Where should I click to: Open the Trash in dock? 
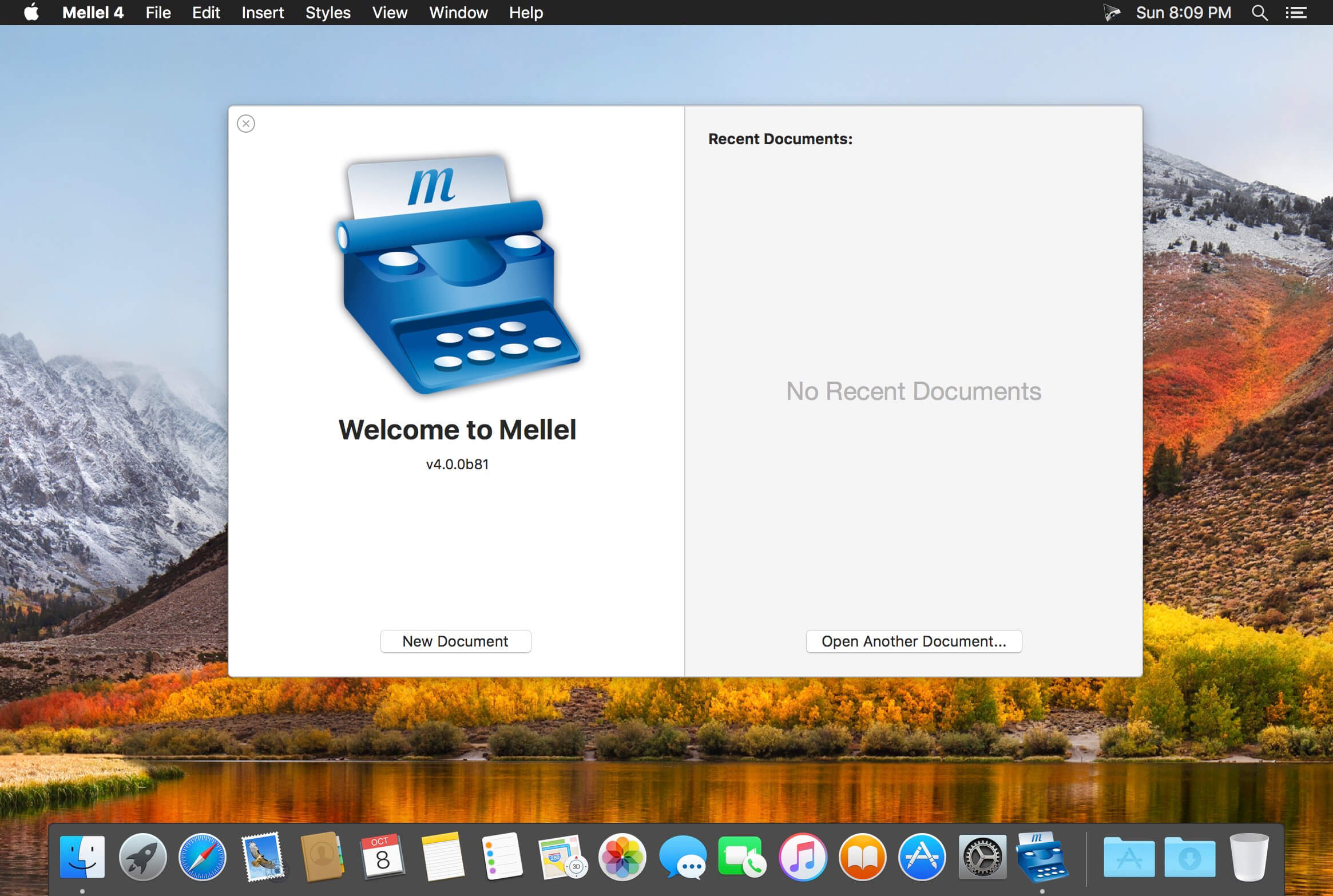pyautogui.click(x=1249, y=857)
